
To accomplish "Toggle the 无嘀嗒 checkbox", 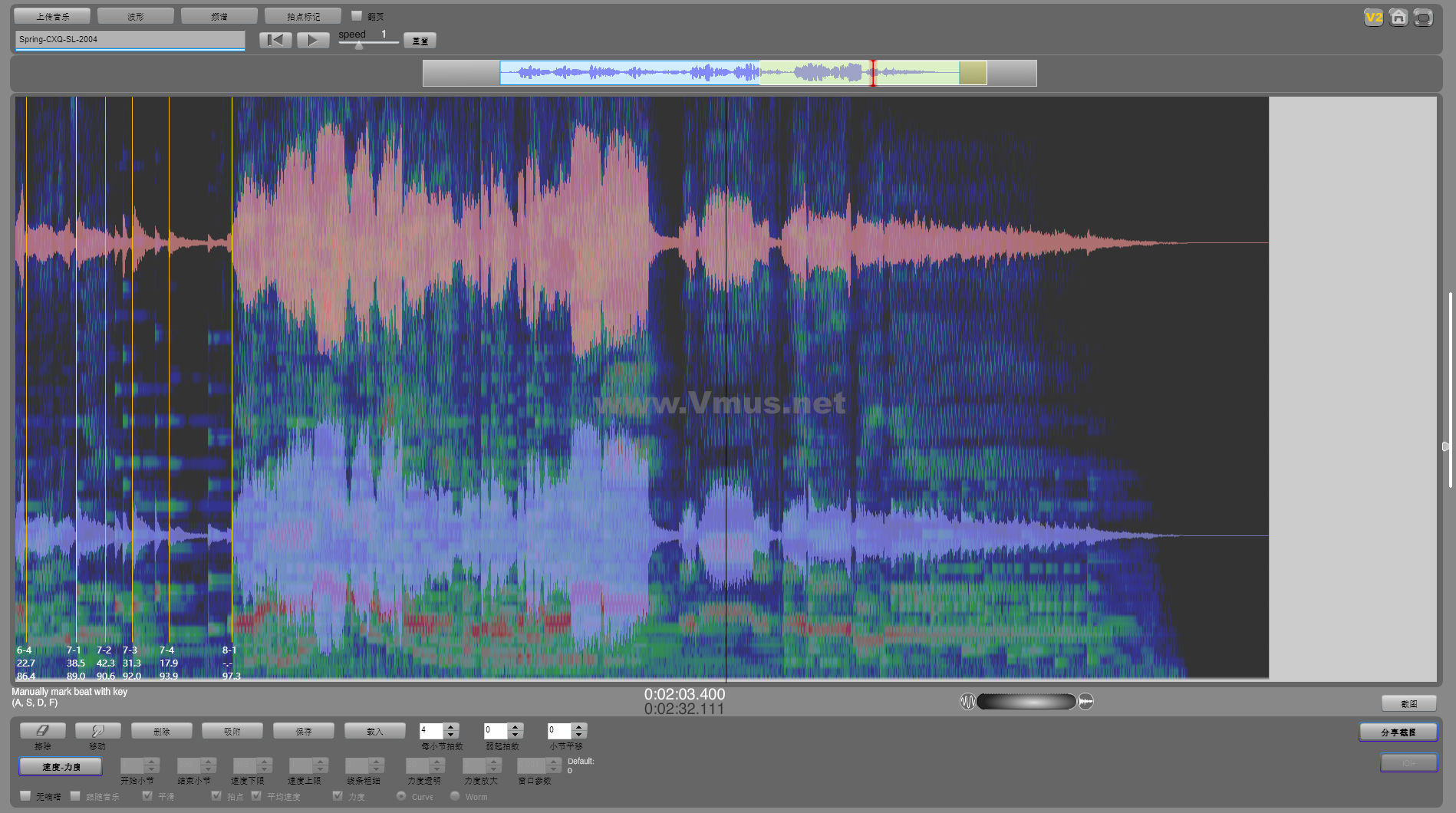I will click(25, 796).
